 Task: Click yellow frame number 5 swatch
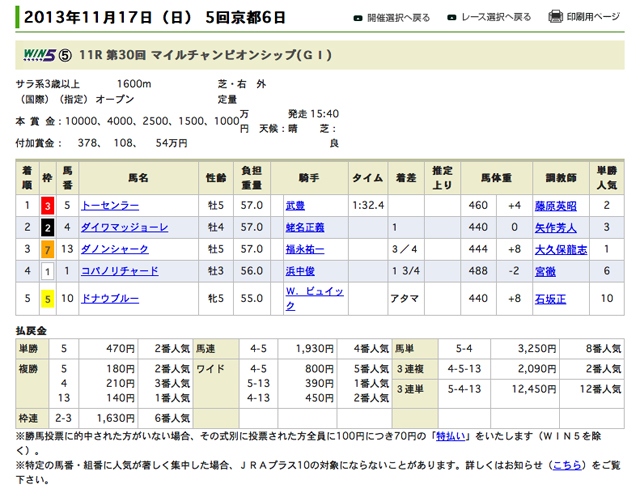(48, 299)
